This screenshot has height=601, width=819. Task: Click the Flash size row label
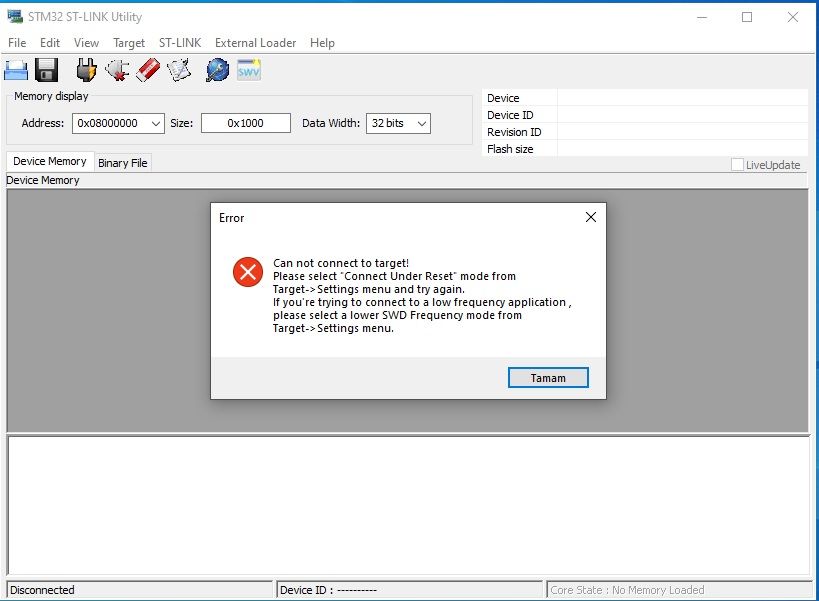pyautogui.click(x=510, y=149)
